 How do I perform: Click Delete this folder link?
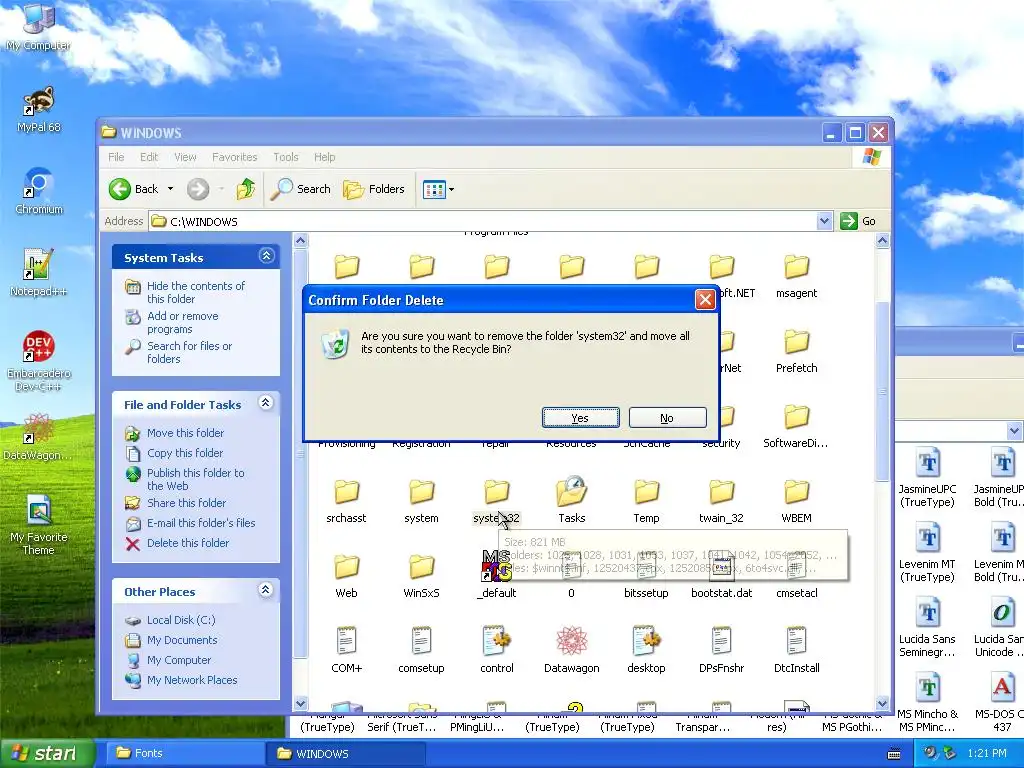click(187, 543)
